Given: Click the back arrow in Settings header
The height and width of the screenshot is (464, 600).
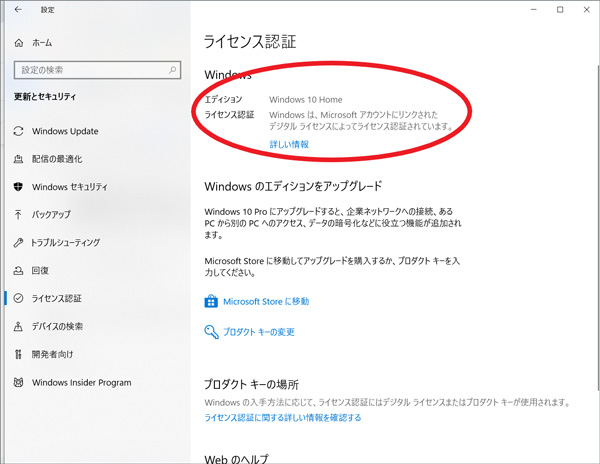Looking at the screenshot, I should pyautogui.click(x=18, y=10).
